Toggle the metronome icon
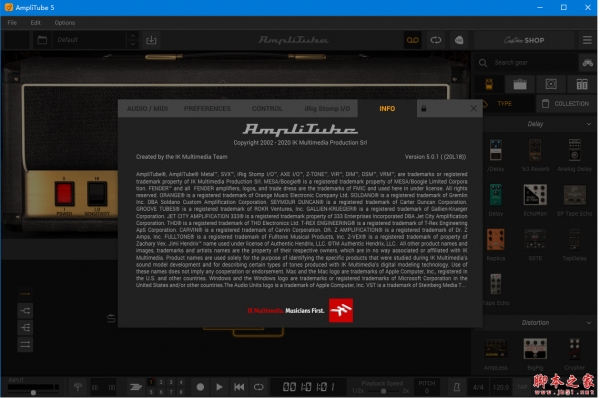 (457, 387)
